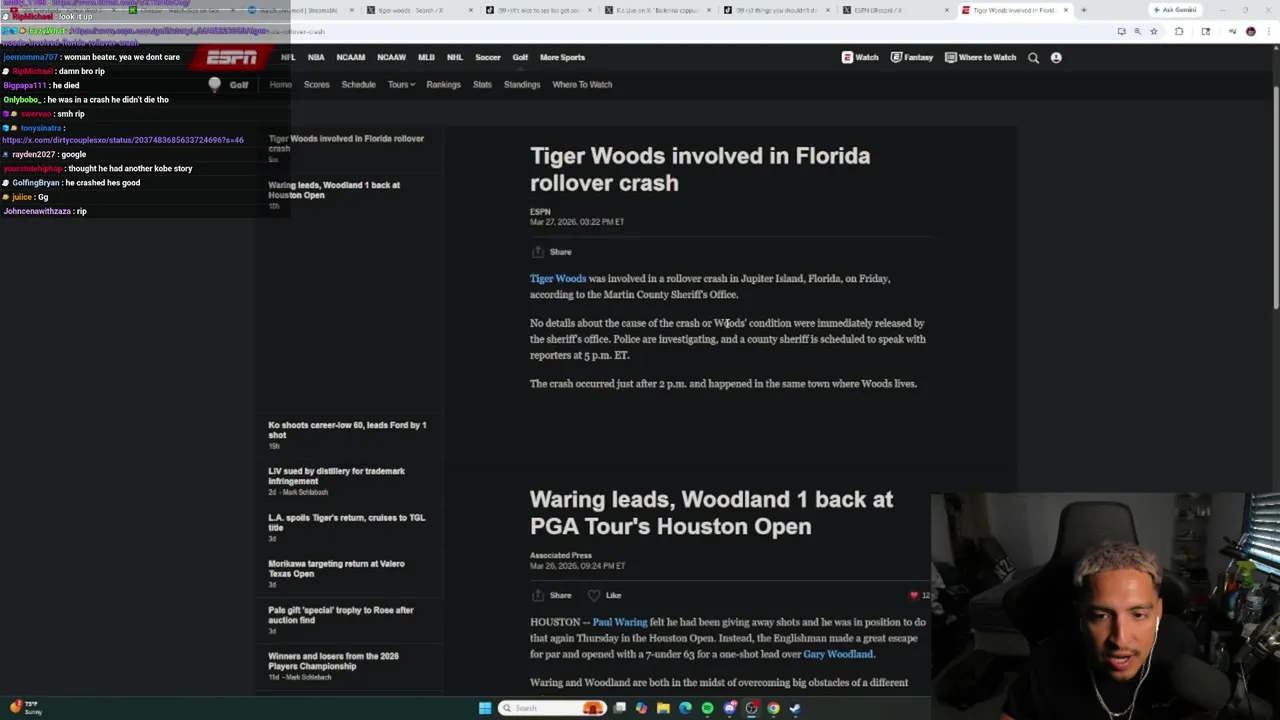The width and height of the screenshot is (1280, 720).
Task: Select NBA in the ESPN top navigation
Action: (316, 57)
